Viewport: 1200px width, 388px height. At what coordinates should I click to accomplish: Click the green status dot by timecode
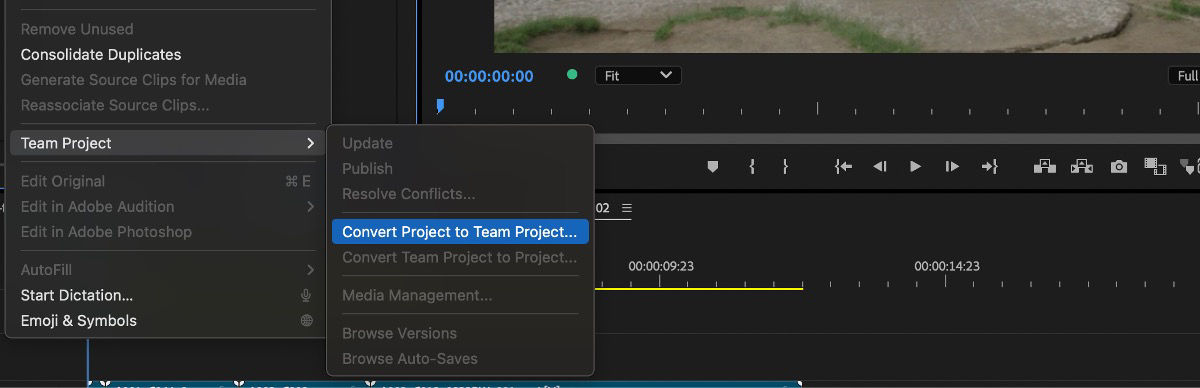pos(572,74)
